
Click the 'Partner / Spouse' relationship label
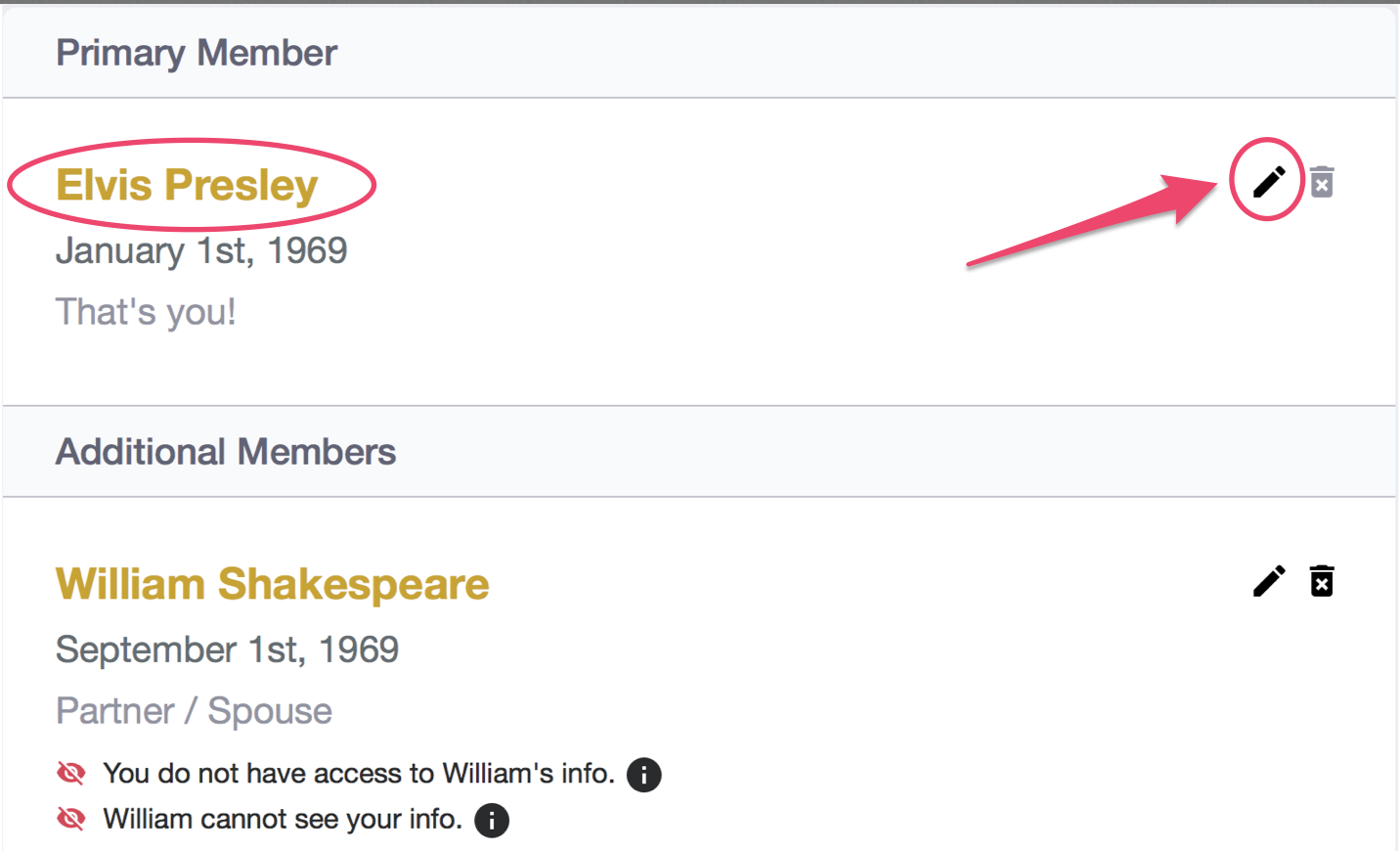pyautogui.click(x=194, y=711)
